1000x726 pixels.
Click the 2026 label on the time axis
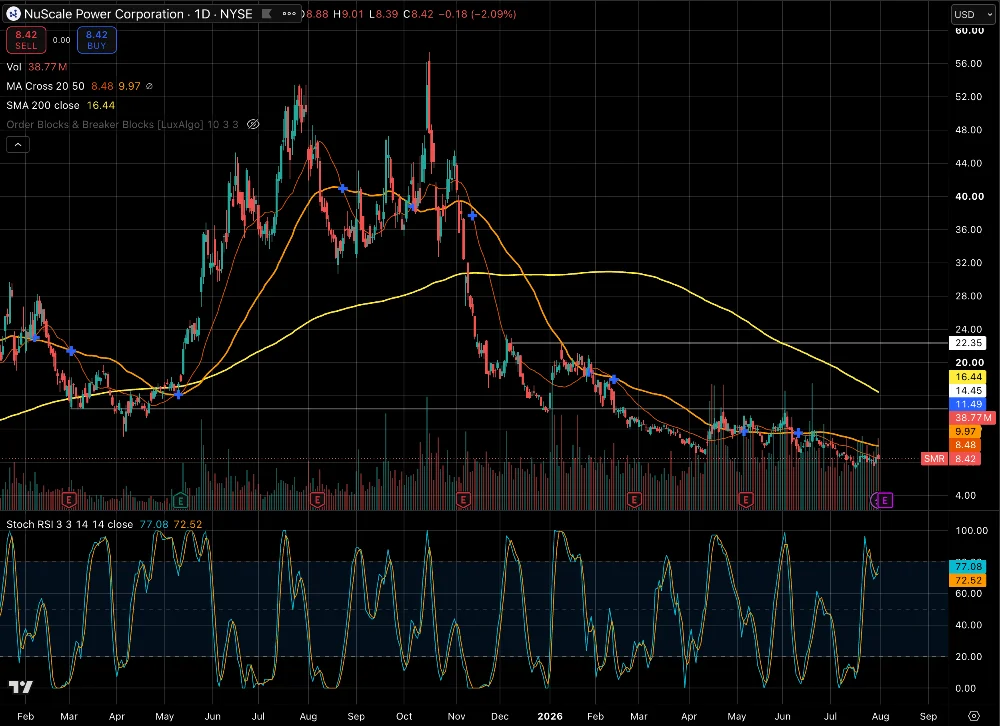[x=550, y=716]
